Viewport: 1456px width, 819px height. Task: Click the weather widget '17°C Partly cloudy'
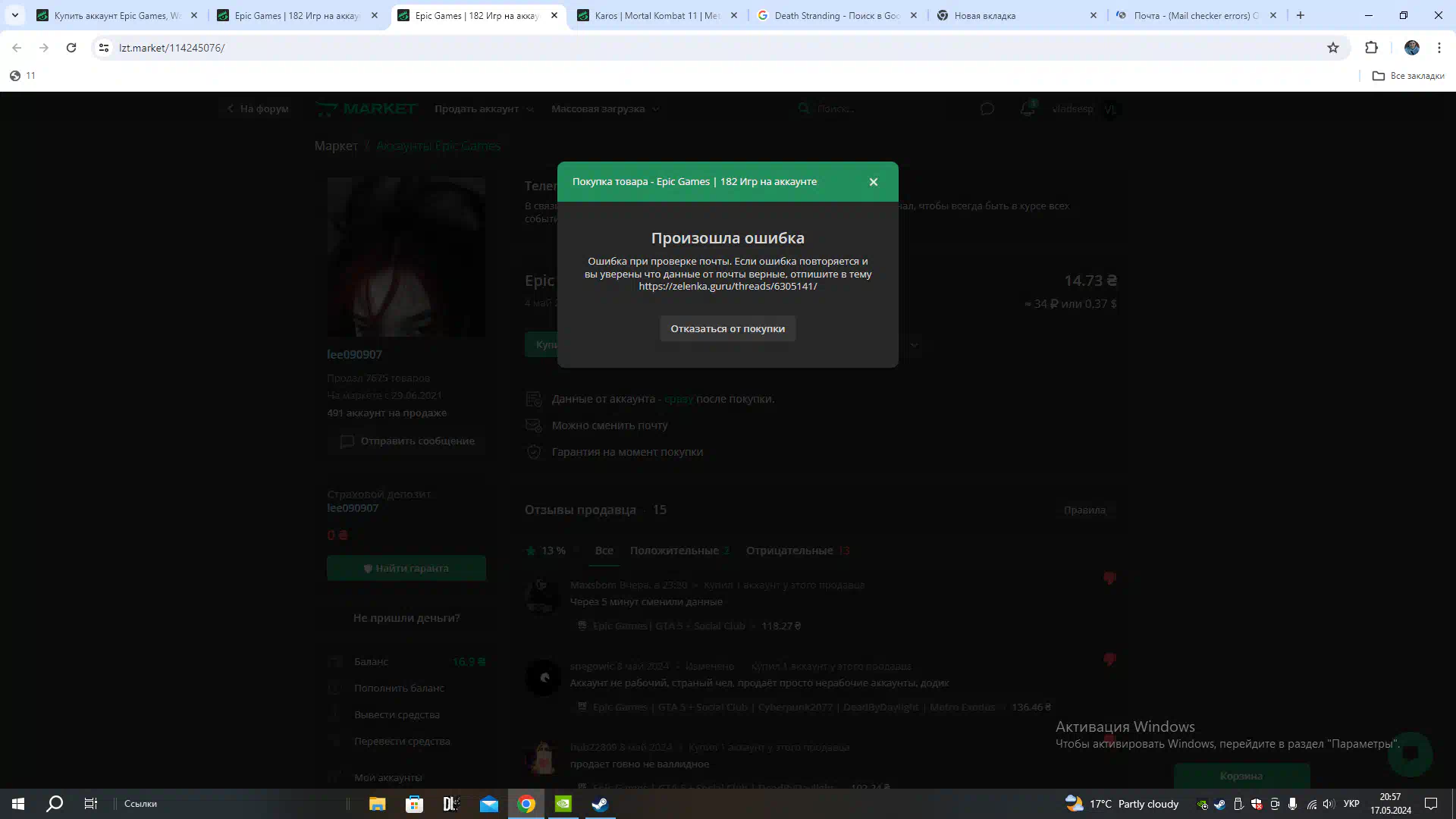point(1122,804)
